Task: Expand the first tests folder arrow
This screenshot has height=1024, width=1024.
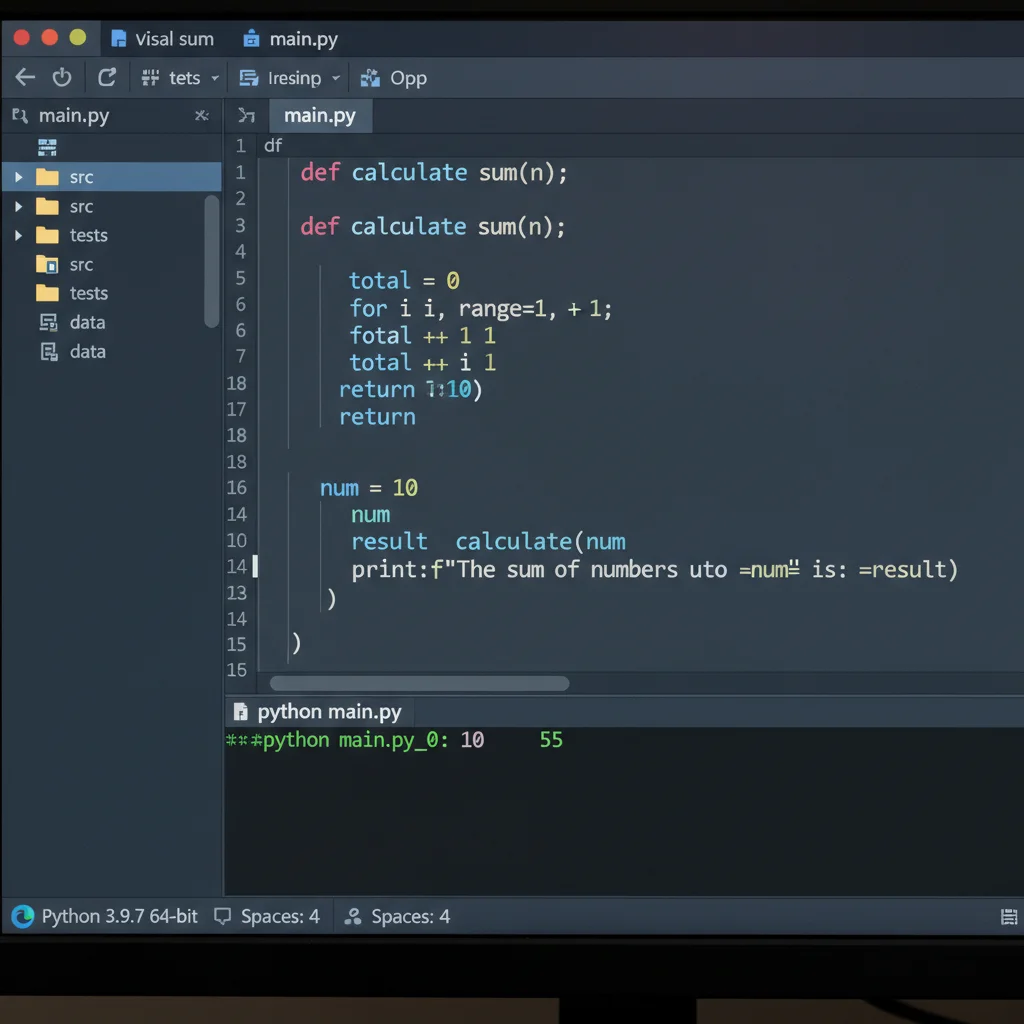Action: pyautogui.click(x=18, y=235)
